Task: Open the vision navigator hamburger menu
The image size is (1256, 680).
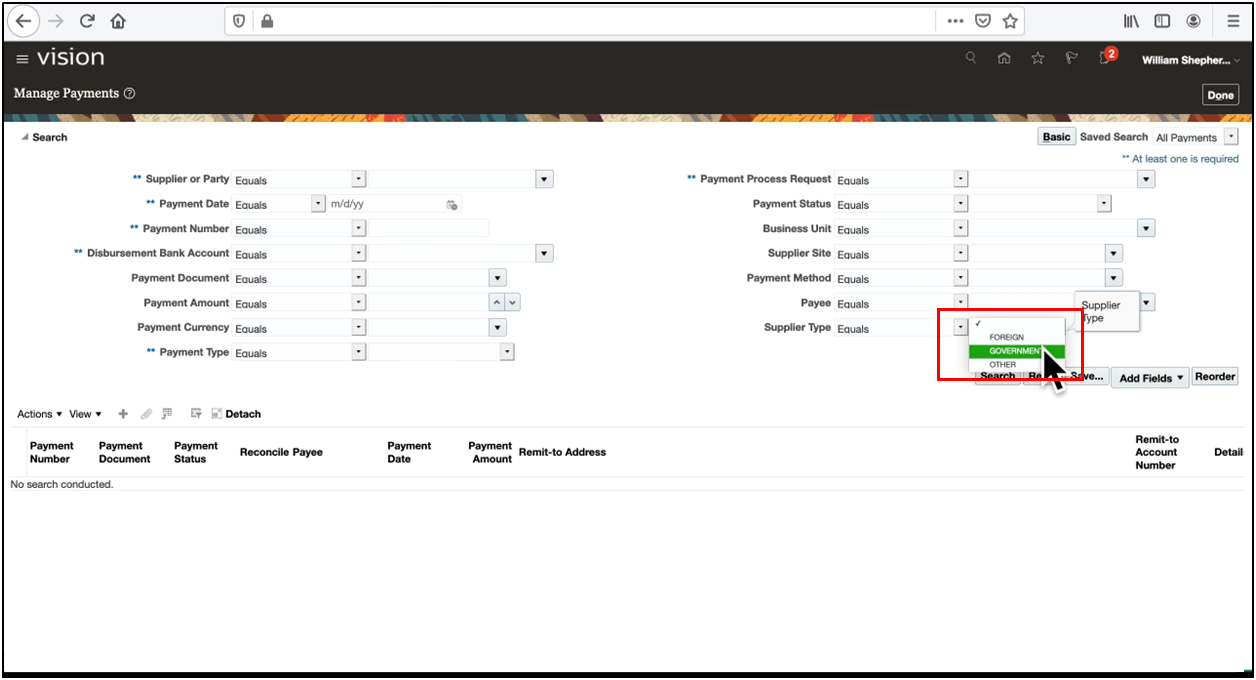Action: coord(22,59)
